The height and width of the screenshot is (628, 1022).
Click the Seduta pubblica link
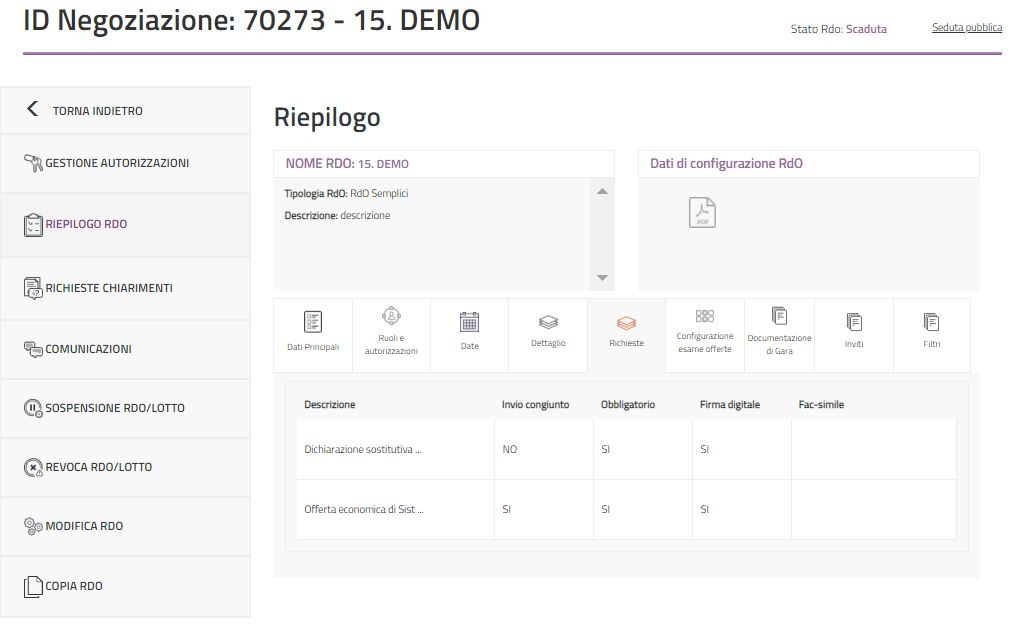click(966, 28)
